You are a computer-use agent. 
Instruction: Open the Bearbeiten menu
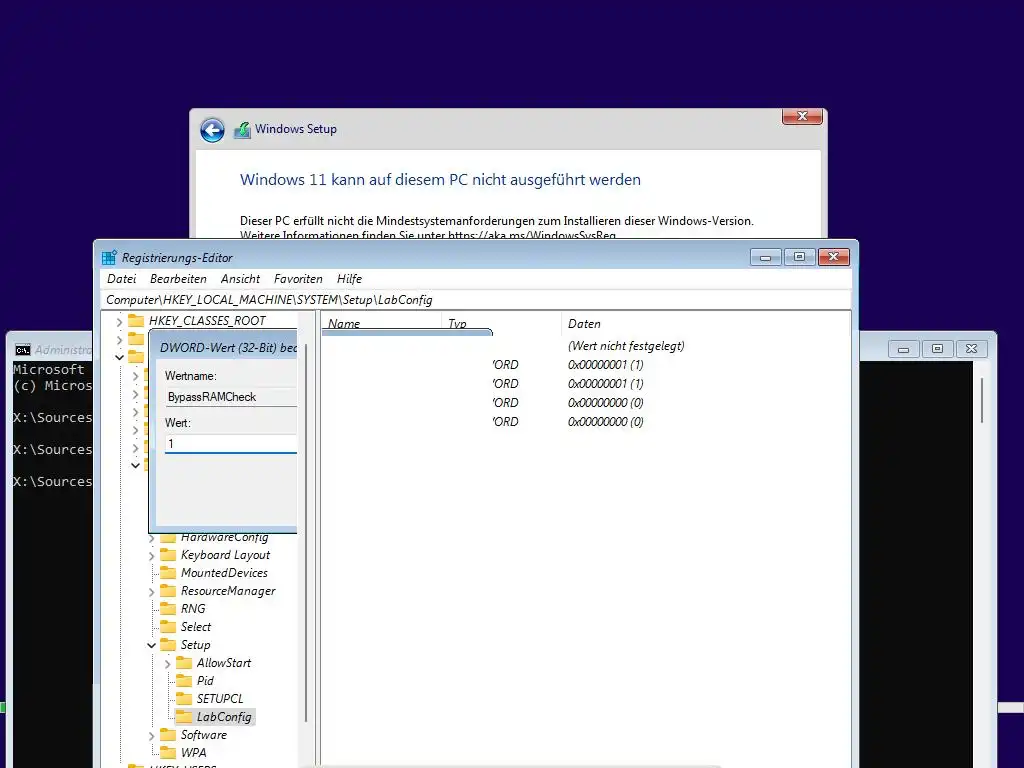tap(178, 279)
